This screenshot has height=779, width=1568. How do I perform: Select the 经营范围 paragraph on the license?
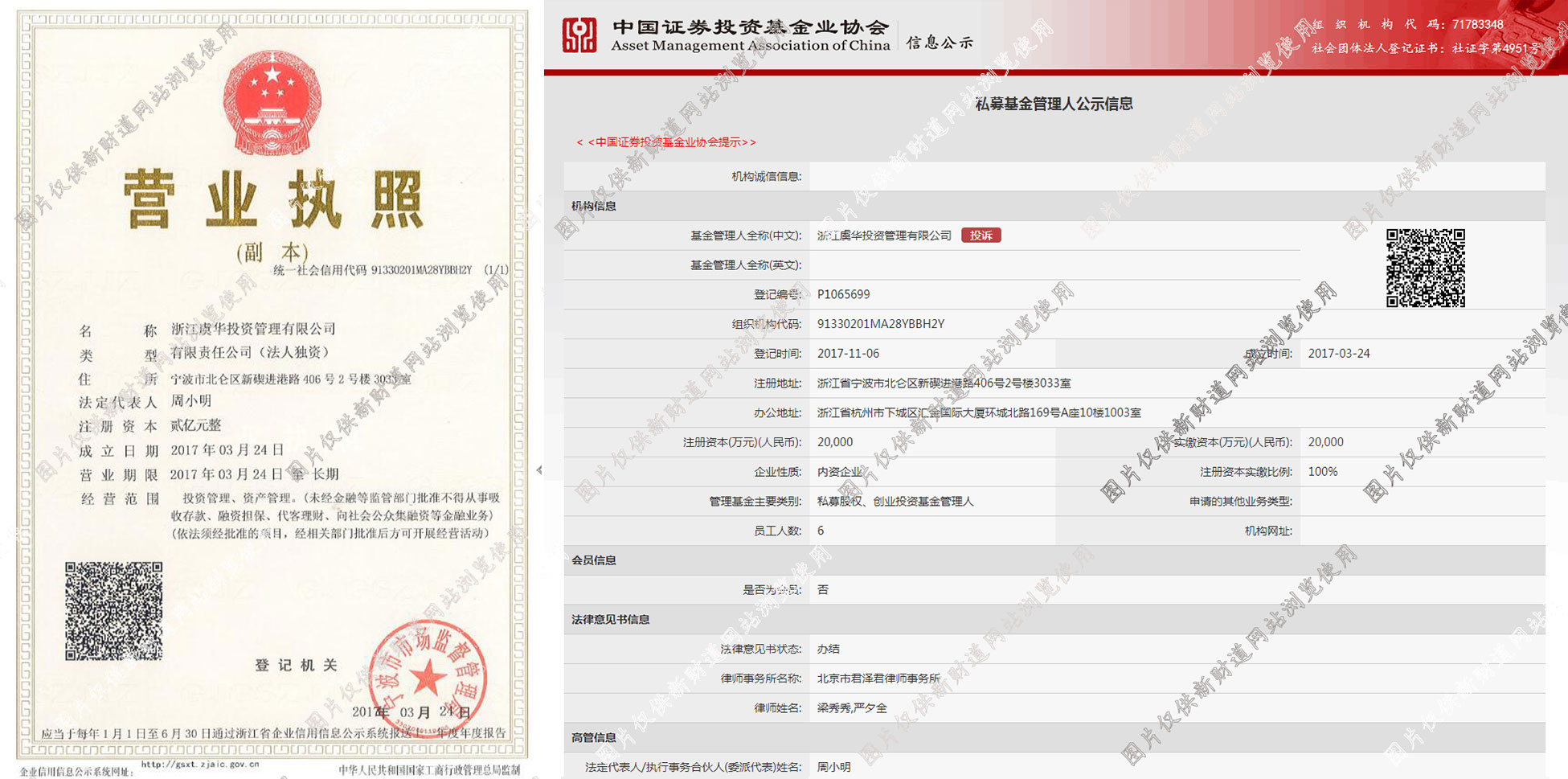coord(336,515)
